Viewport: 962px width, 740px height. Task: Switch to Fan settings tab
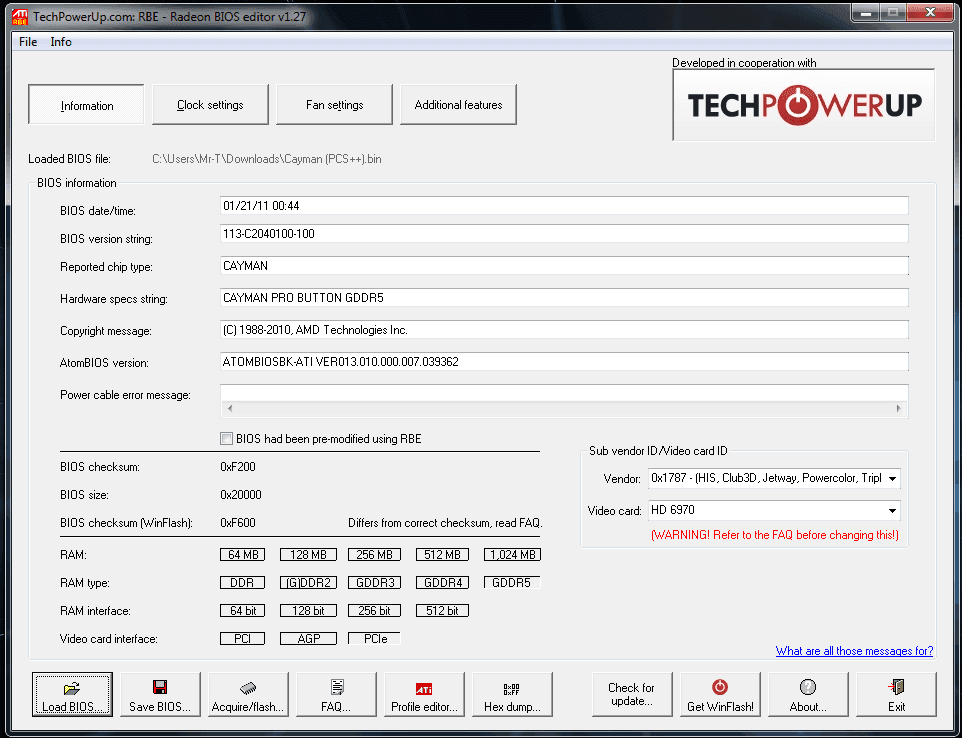(x=334, y=105)
